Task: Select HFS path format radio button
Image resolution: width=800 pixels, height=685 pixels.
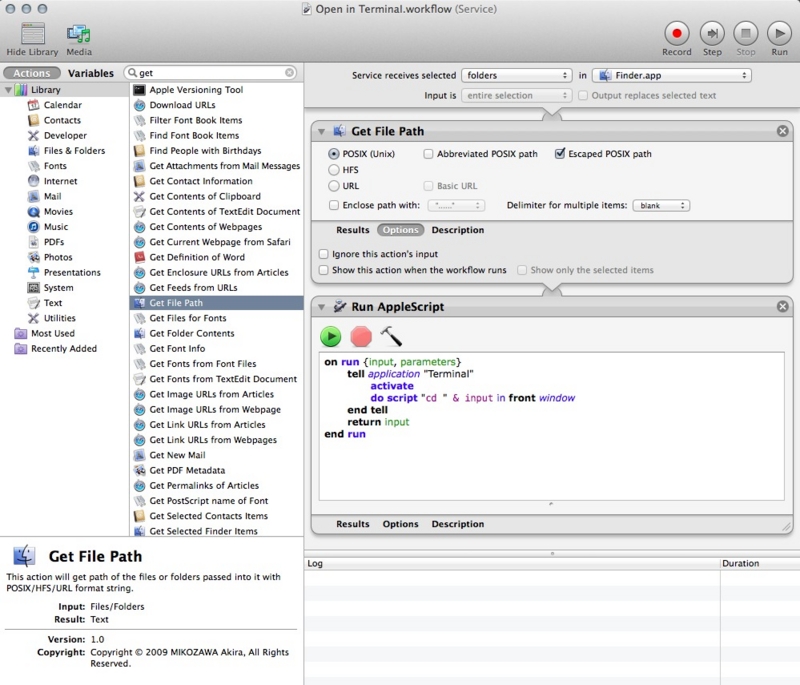Action: pos(334,169)
